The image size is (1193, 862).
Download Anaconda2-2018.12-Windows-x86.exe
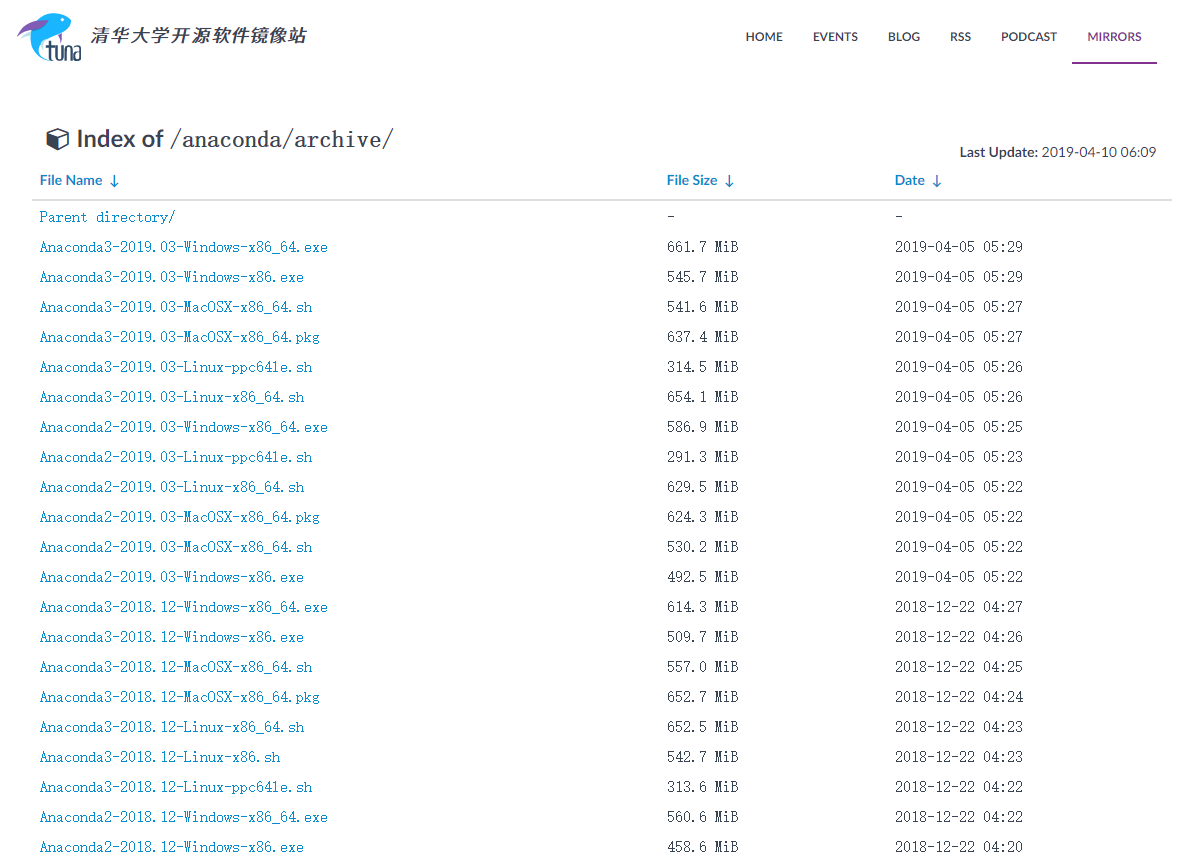171,848
